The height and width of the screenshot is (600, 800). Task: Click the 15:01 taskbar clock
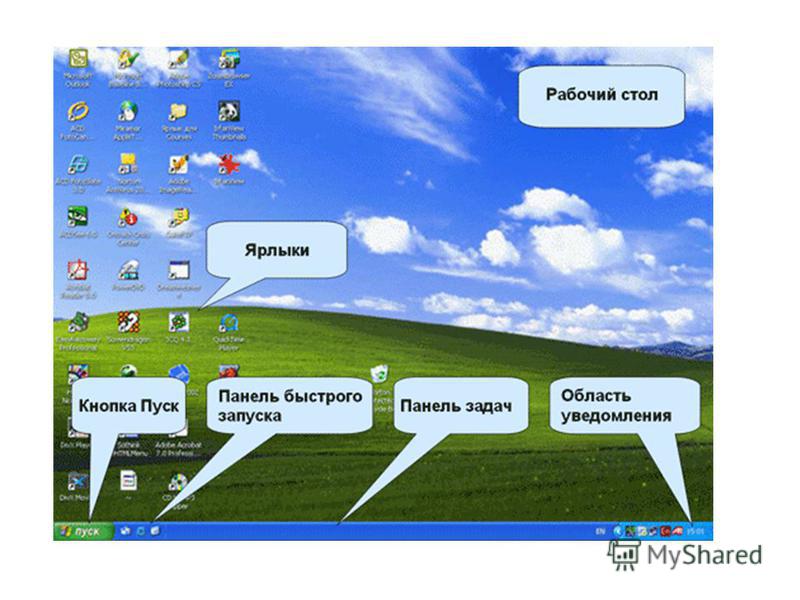(x=695, y=532)
